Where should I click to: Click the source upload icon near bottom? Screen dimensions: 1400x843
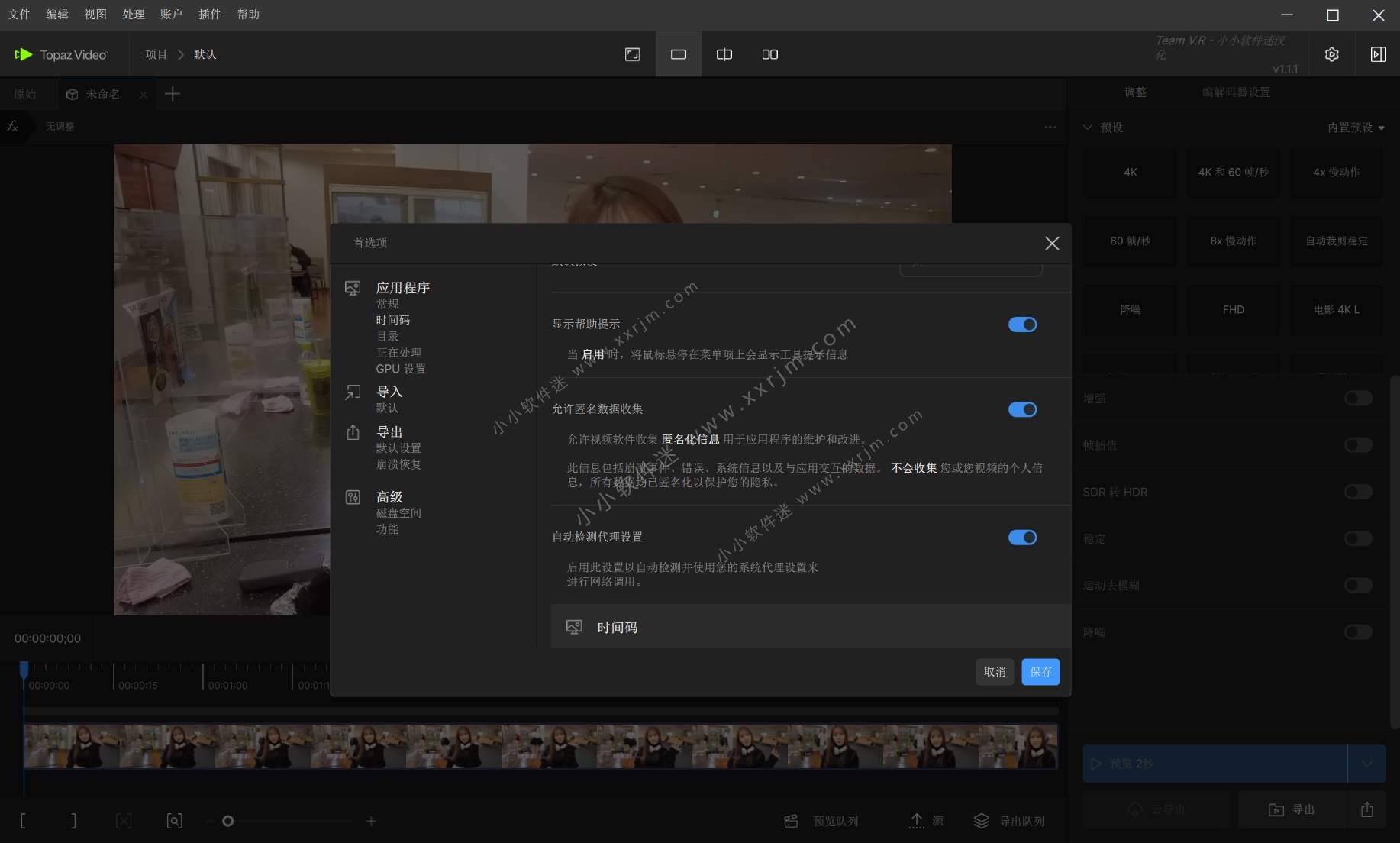click(918, 821)
